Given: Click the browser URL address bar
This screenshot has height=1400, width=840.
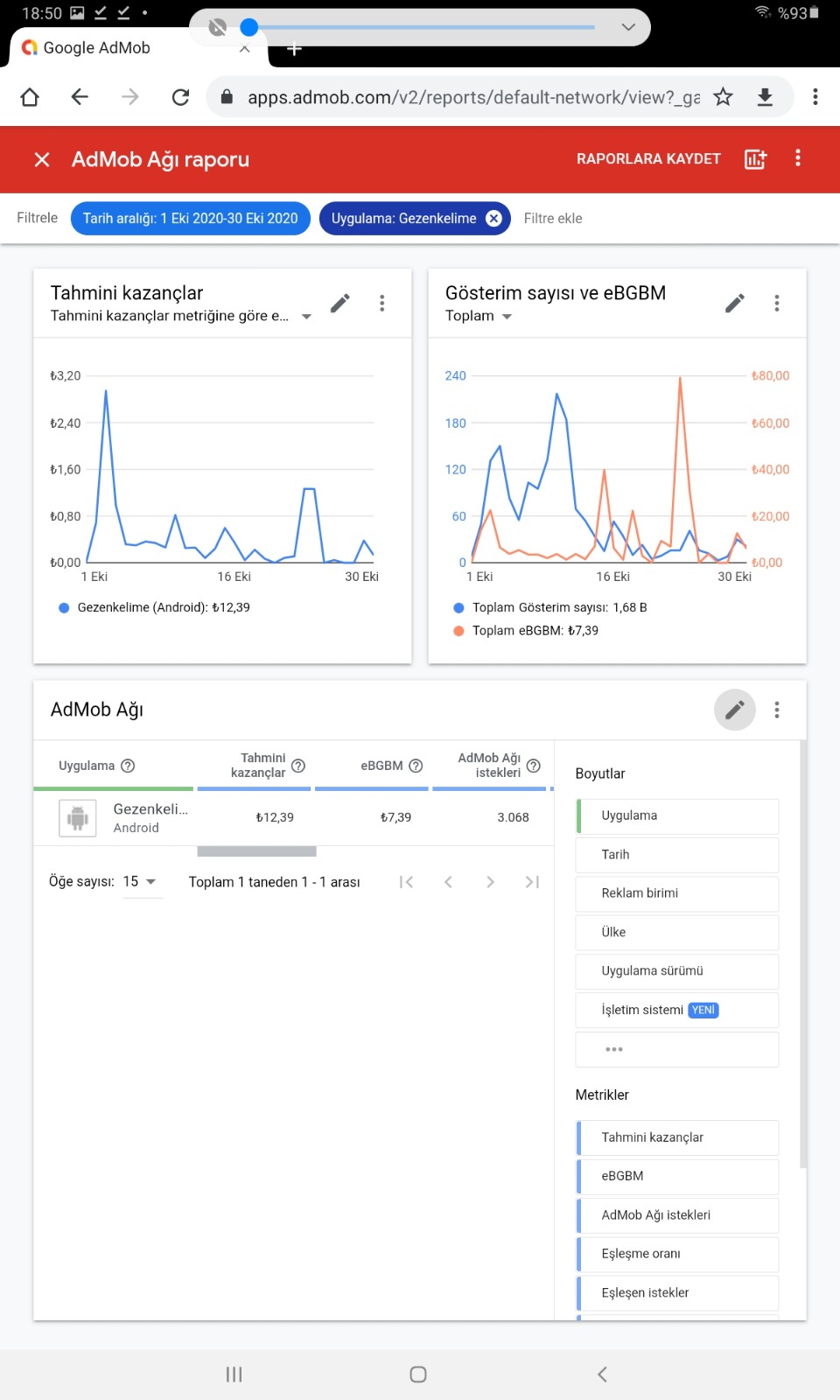Looking at the screenshot, I should 473,97.
